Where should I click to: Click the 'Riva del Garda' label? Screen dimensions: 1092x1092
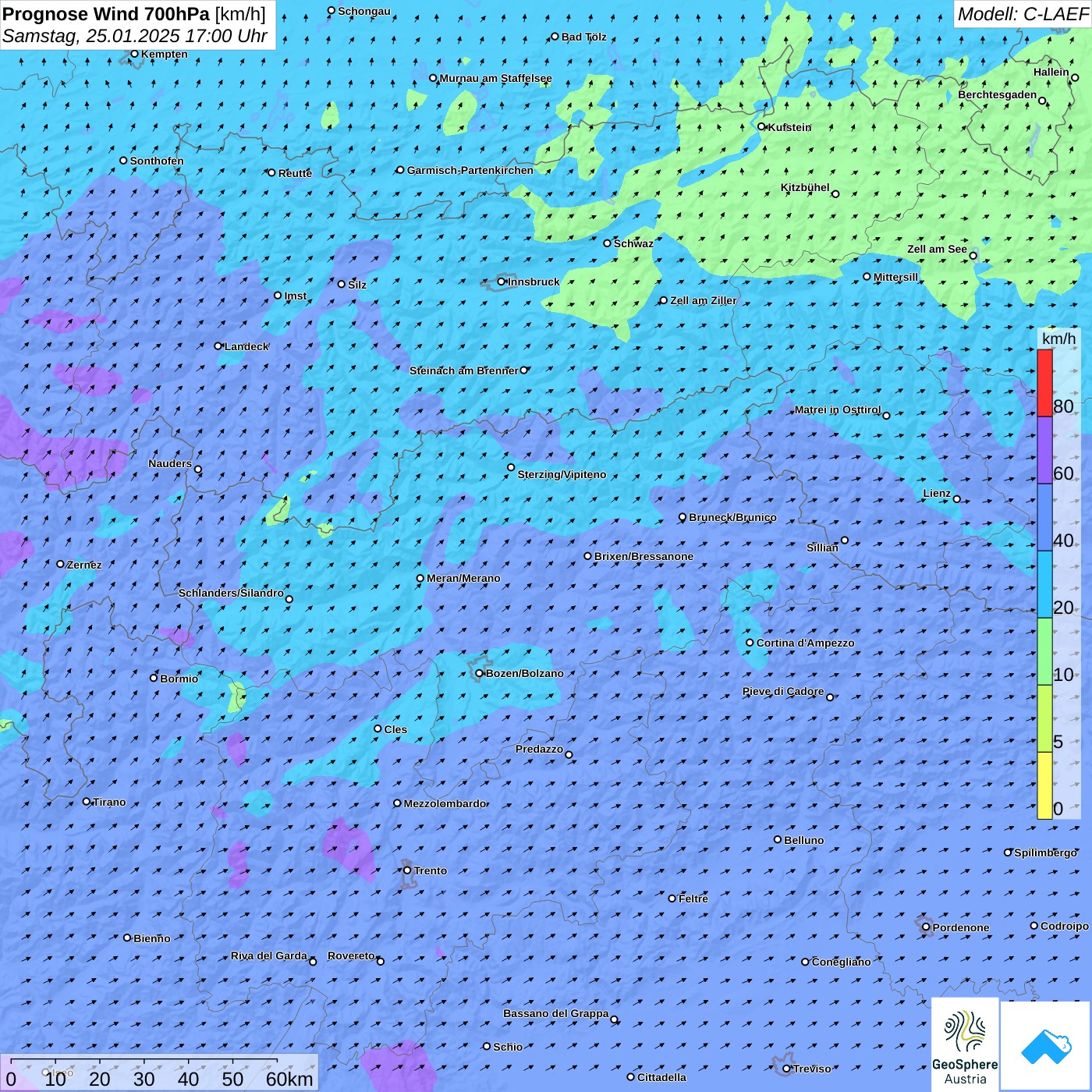269,955
